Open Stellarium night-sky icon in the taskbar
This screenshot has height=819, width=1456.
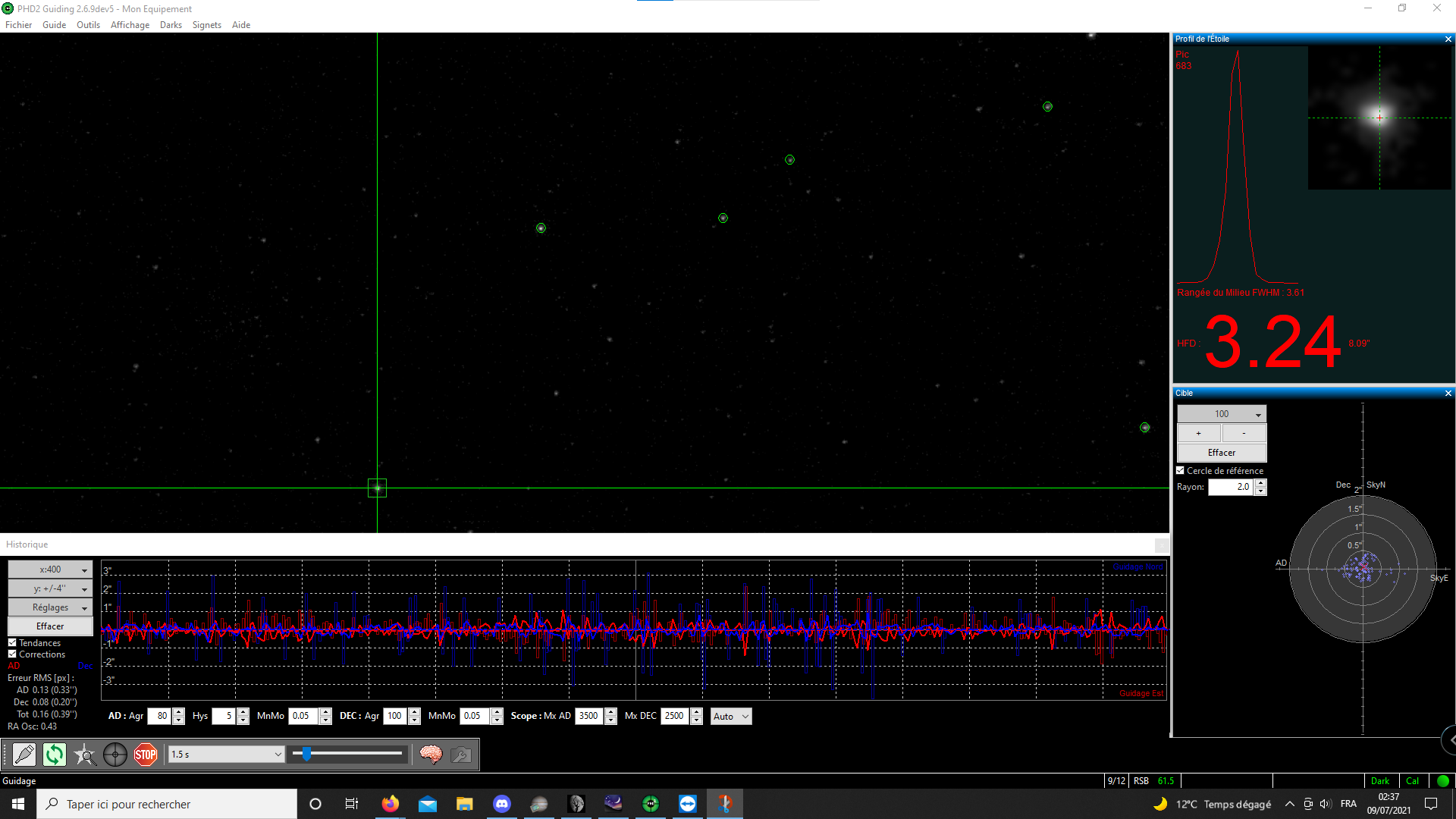tap(613, 804)
